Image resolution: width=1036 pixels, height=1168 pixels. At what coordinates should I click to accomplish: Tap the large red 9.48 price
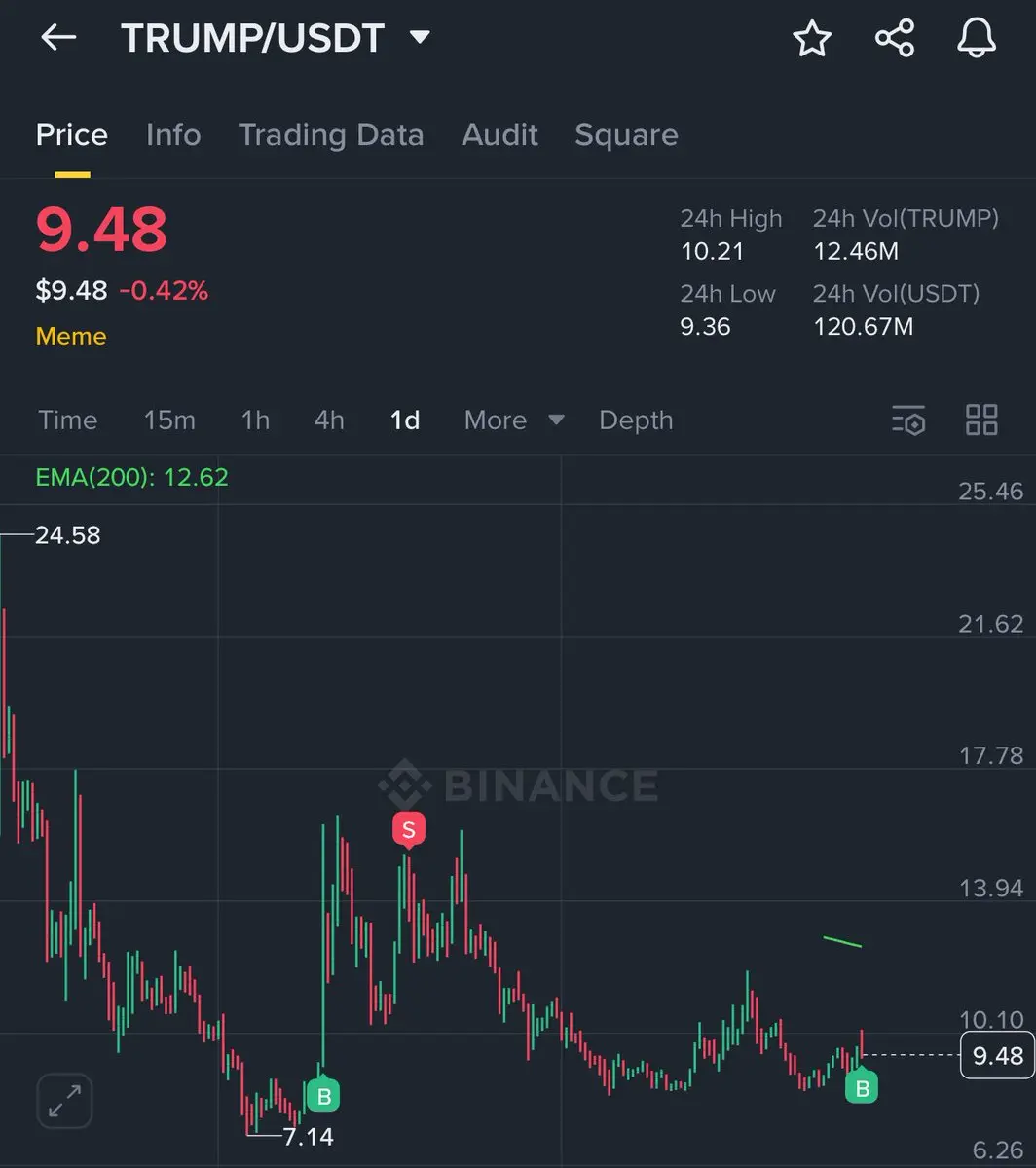click(102, 230)
